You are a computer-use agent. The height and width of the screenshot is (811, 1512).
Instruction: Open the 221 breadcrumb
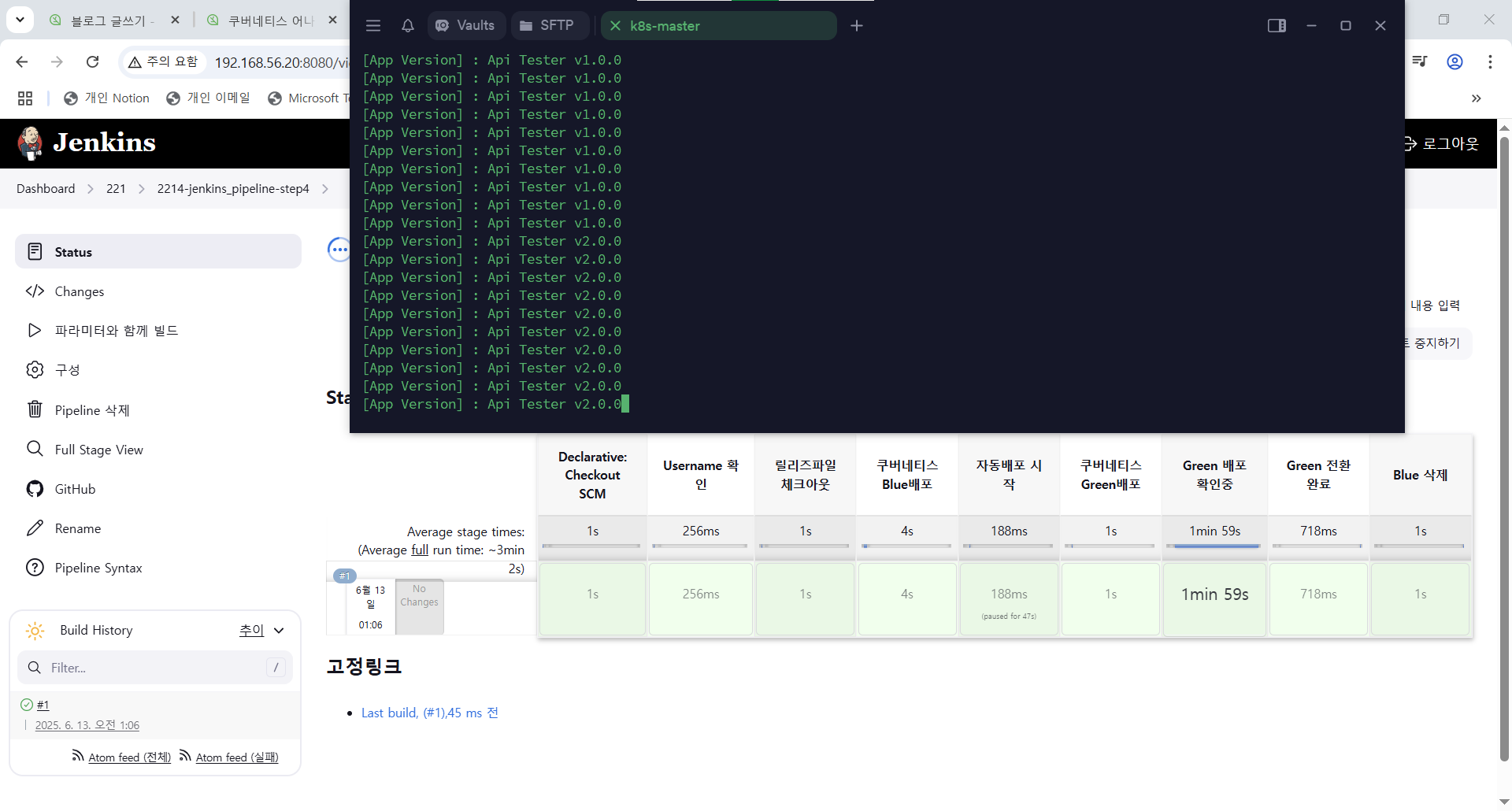116,188
